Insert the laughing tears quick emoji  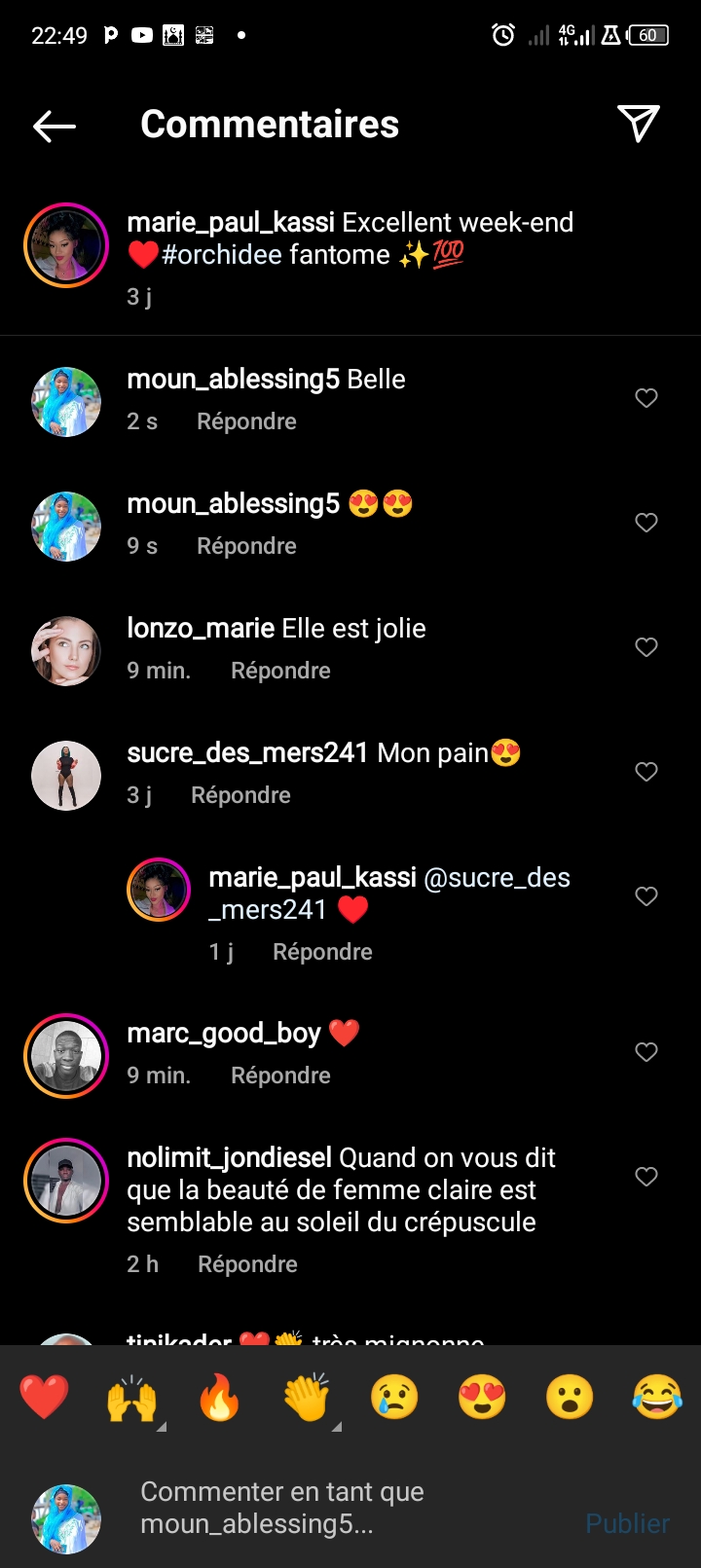(x=657, y=1398)
